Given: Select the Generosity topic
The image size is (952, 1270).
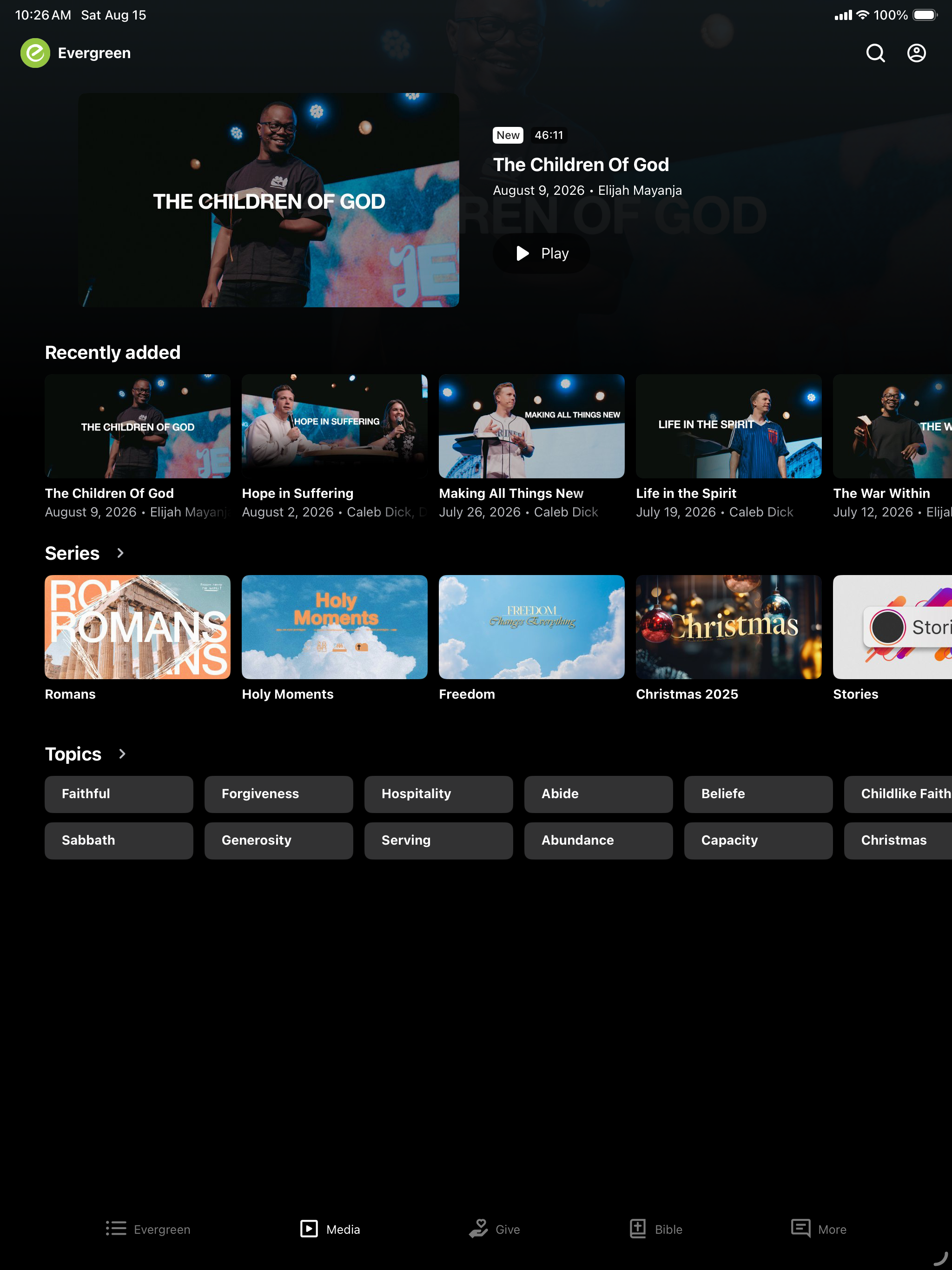Looking at the screenshot, I should 278,840.
